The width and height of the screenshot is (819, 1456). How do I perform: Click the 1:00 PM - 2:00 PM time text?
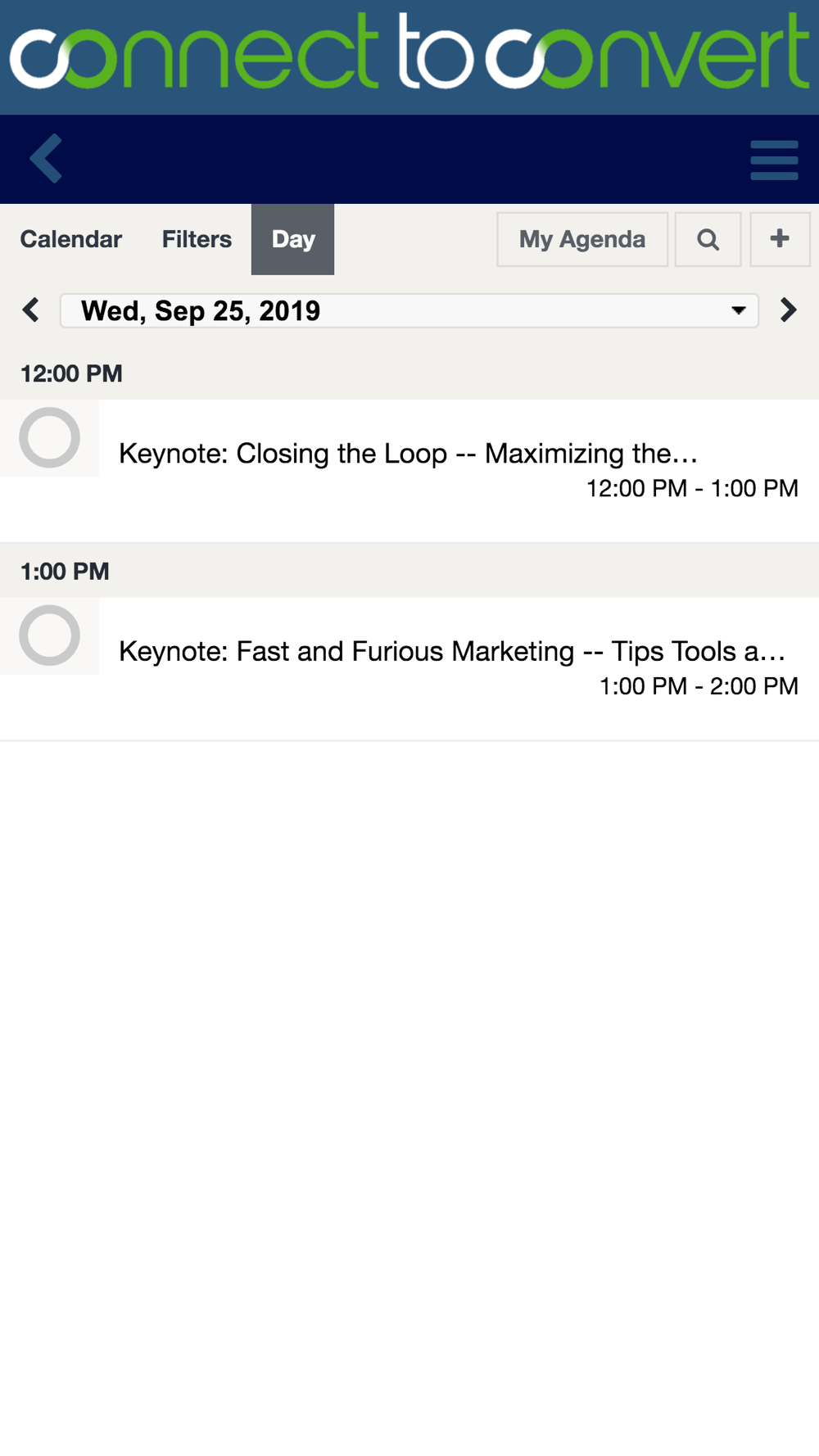click(x=699, y=687)
